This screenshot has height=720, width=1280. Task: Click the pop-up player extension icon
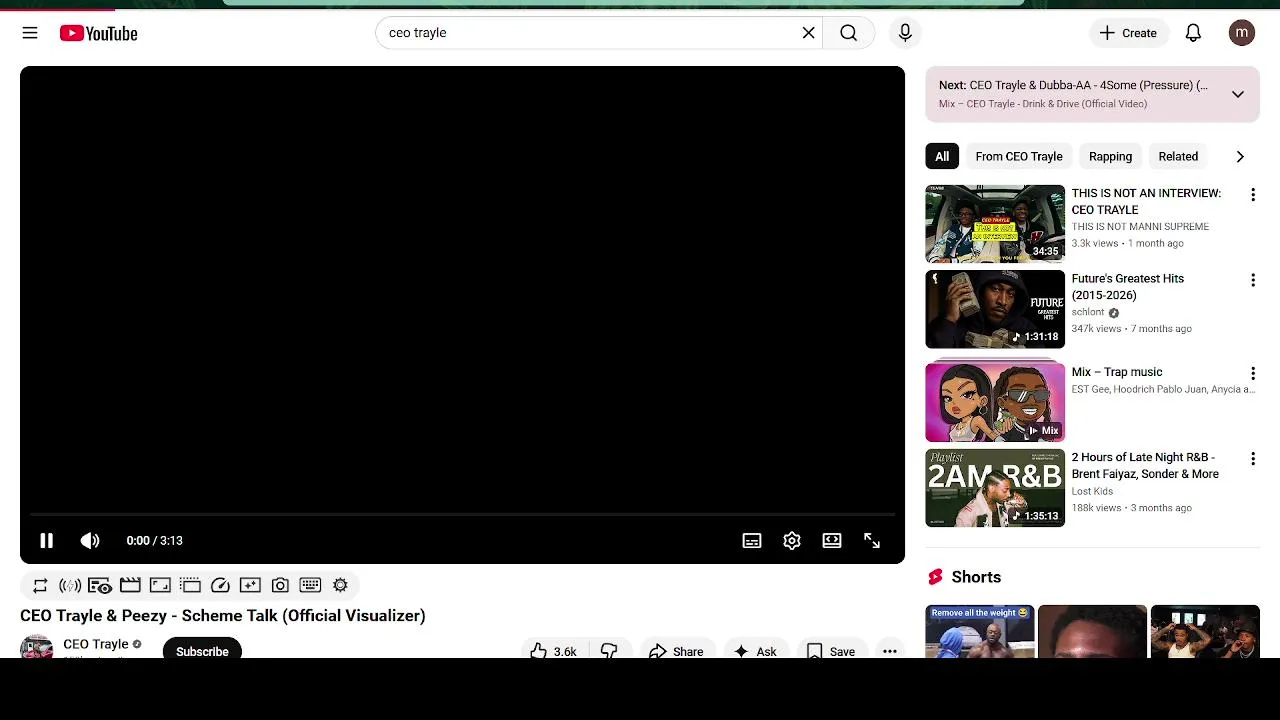190,585
